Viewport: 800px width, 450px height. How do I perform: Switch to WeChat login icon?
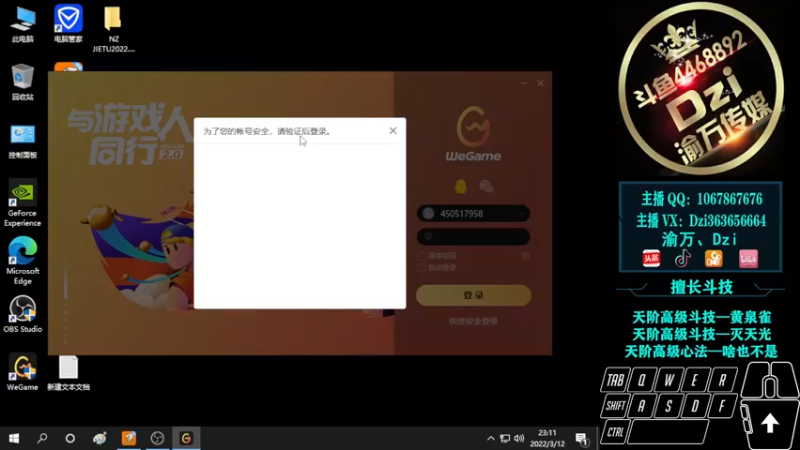(486, 186)
